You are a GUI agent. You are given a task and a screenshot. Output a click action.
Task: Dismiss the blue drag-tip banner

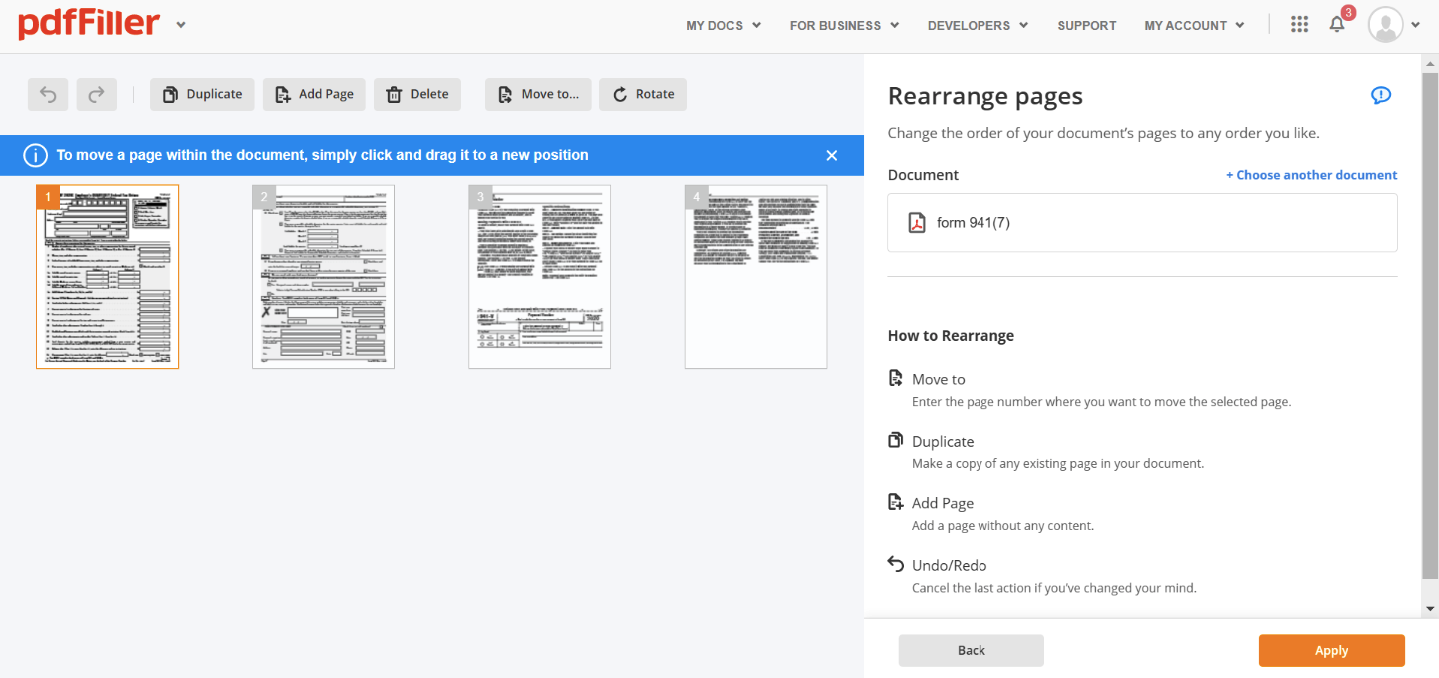[832, 155]
